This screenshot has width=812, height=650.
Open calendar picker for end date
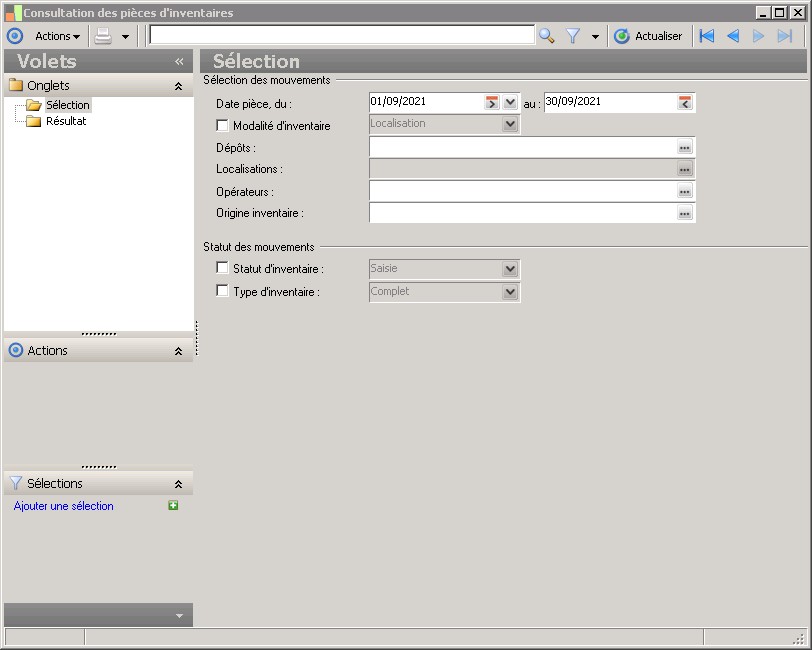click(x=685, y=102)
